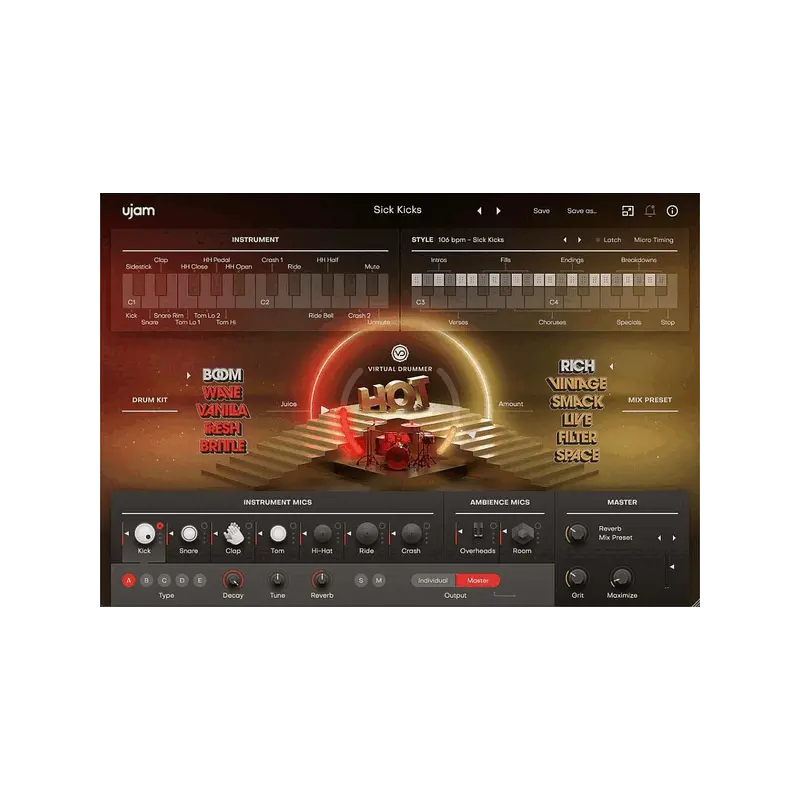Click the mix preset selector arrow next to RICH
This screenshot has width=800, height=800.
[x=611, y=366]
